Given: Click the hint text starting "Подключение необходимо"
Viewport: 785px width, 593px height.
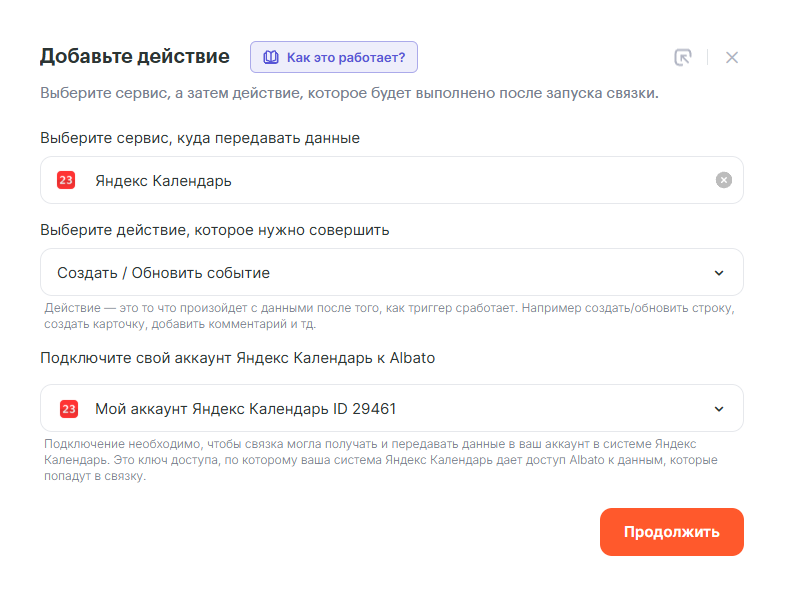Looking at the screenshot, I should coord(380,459).
